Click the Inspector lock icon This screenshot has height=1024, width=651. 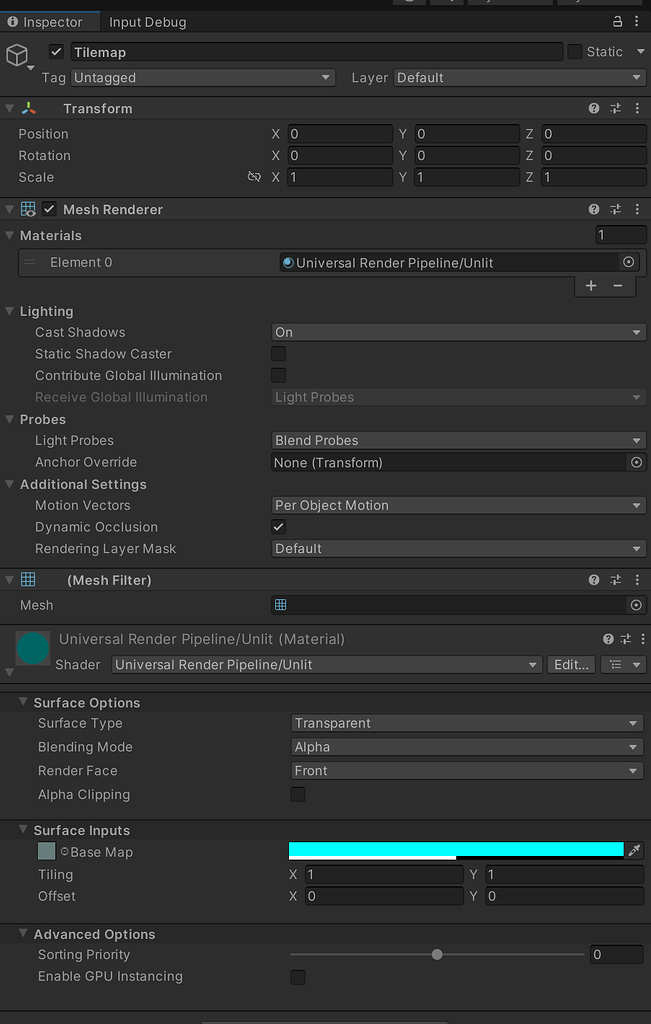coord(617,21)
